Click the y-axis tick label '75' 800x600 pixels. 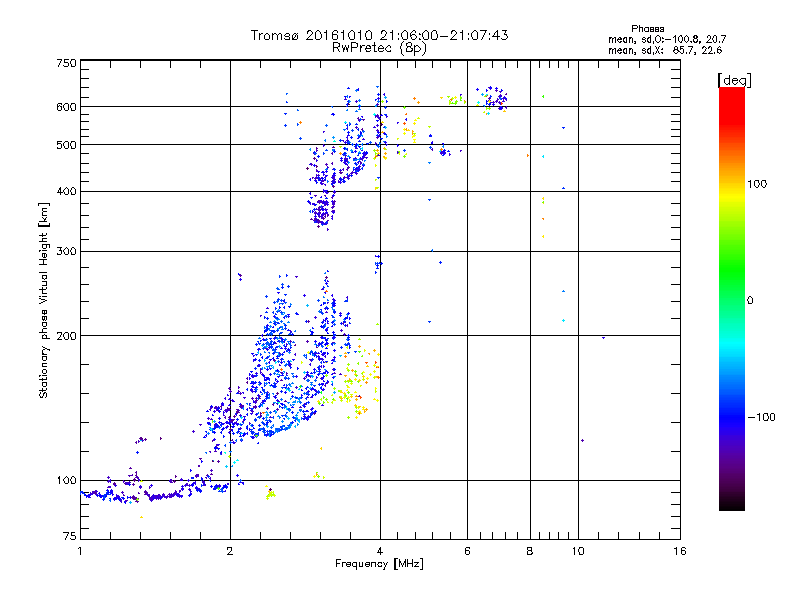tap(70, 536)
